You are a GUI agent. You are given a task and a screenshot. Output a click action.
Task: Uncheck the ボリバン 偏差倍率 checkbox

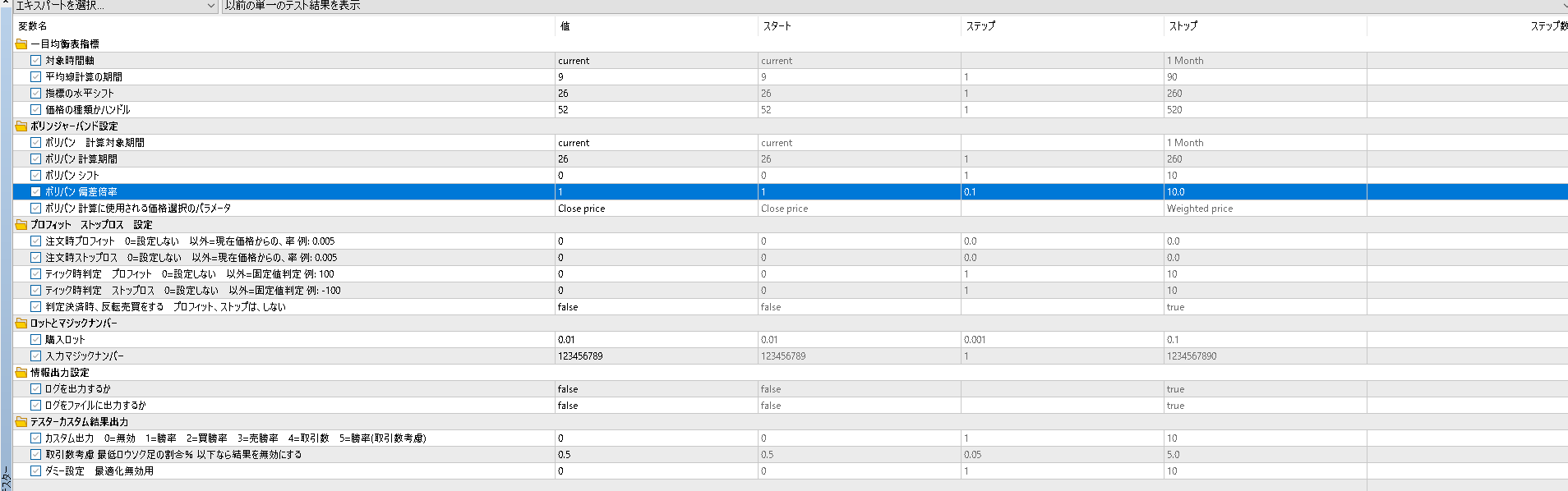point(35,191)
